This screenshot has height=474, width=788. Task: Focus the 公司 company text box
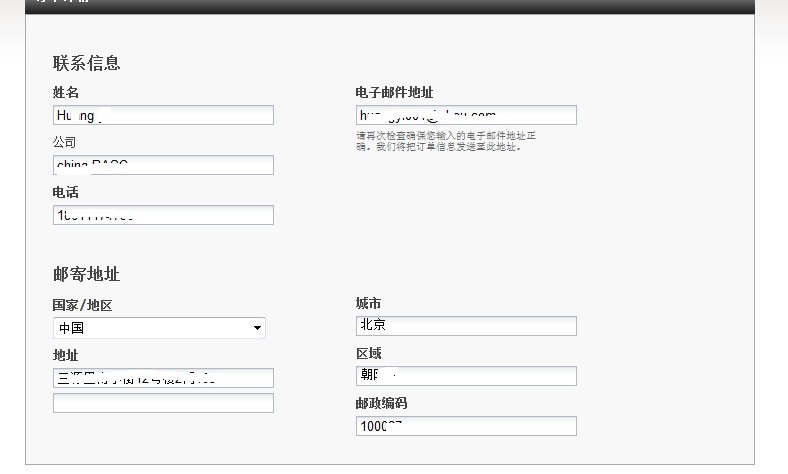(x=163, y=165)
